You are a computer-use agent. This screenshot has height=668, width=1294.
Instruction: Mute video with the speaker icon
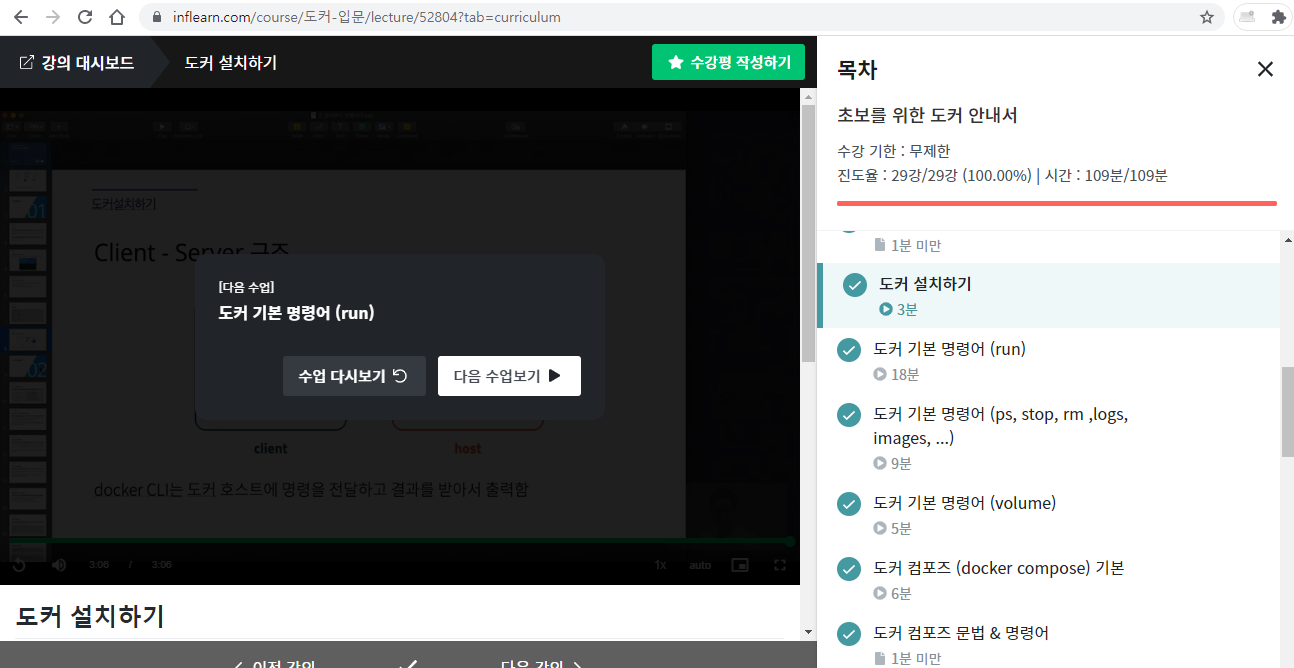coord(59,565)
